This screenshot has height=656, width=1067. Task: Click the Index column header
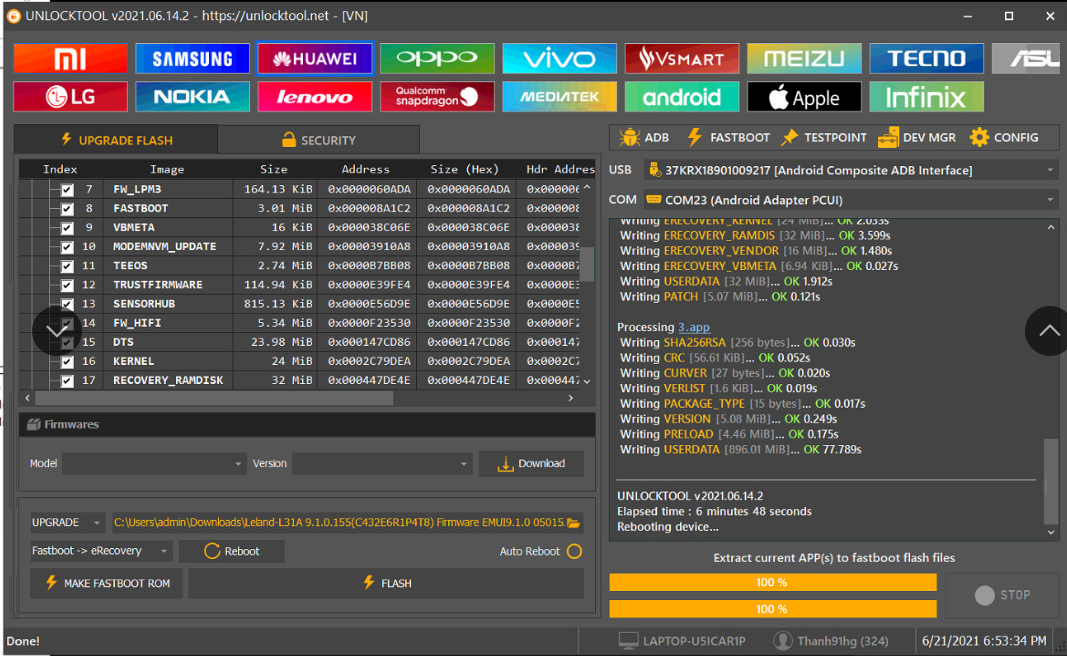coord(60,169)
